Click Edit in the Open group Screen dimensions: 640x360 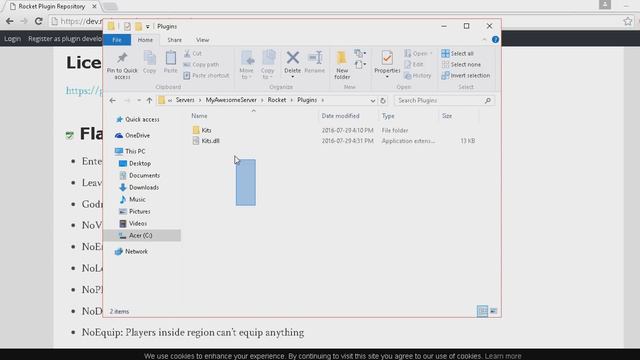[413, 64]
